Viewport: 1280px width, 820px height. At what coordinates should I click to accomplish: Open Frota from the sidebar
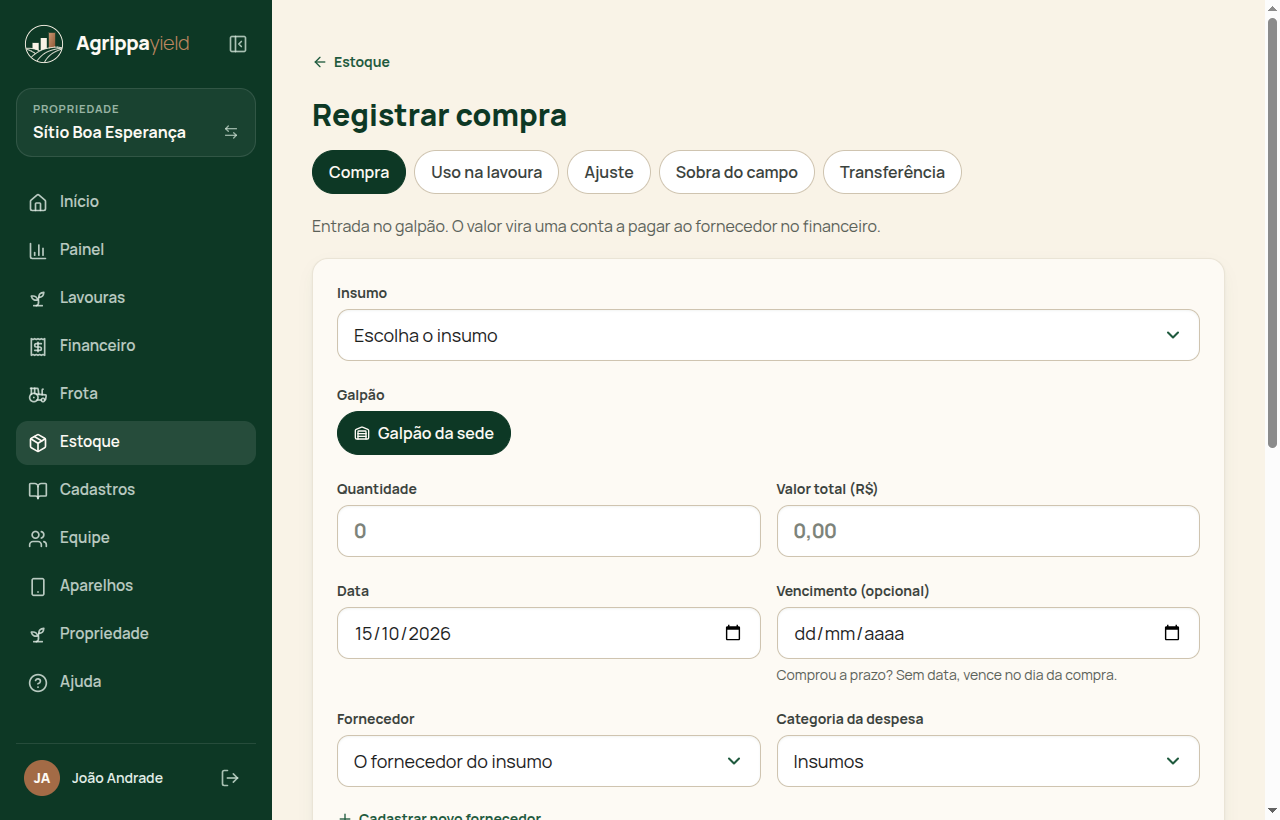point(136,394)
